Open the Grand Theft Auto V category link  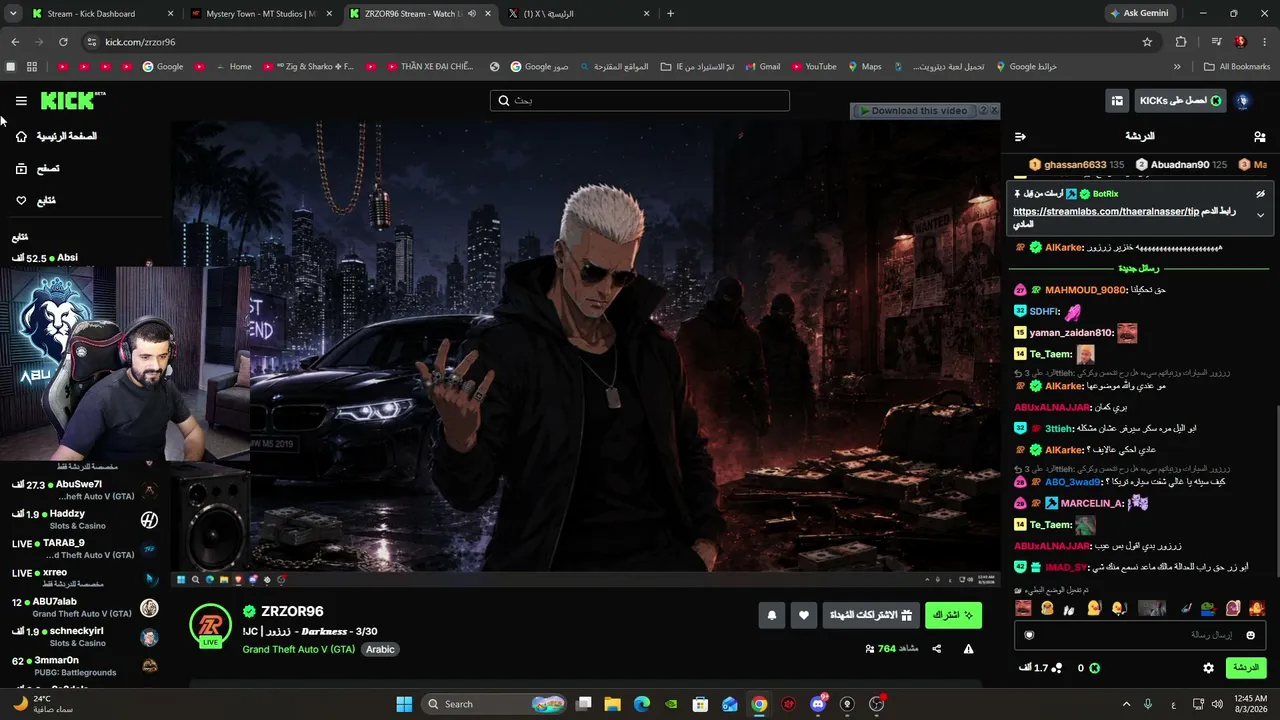point(298,649)
